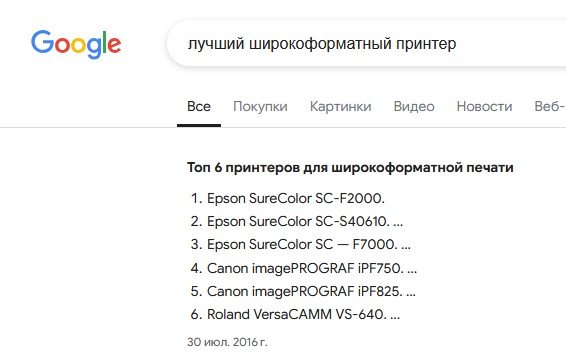Open the 'Картинки' tab
Image resolution: width=566 pixels, height=362 pixels.
click(340, 106)
